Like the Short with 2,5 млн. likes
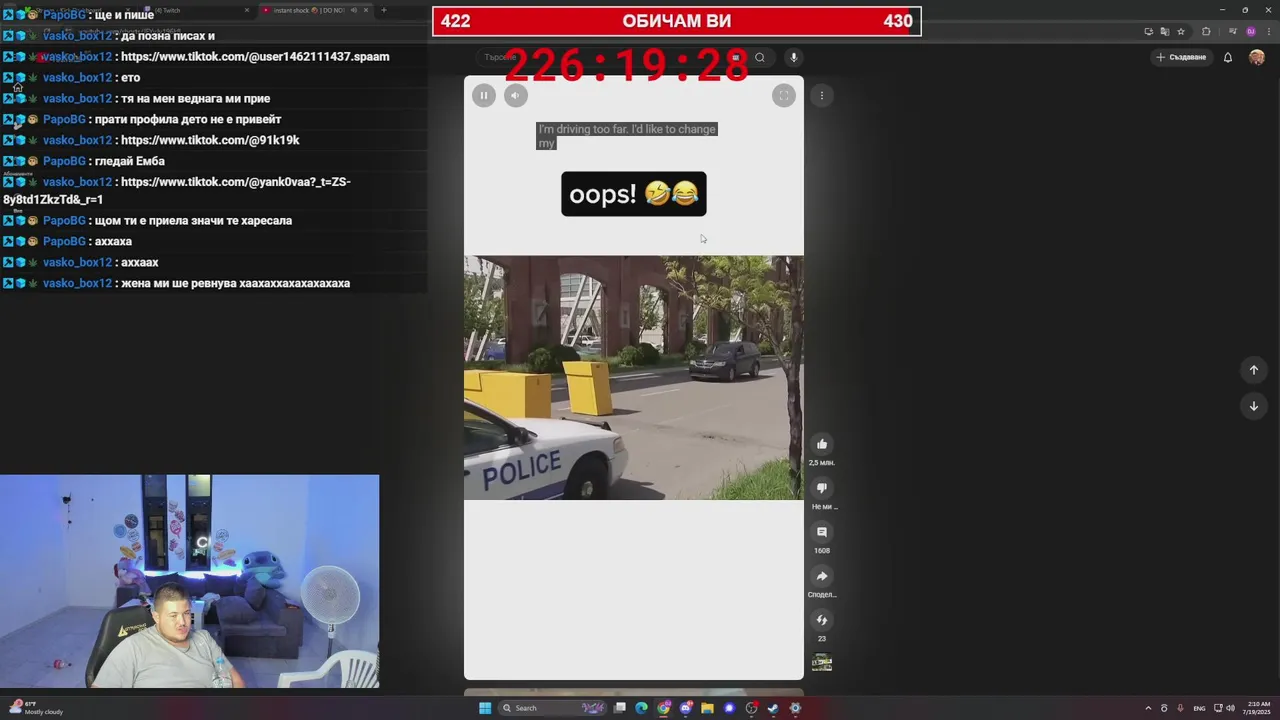The image size is (1280, 720). (x=822, y=444)
